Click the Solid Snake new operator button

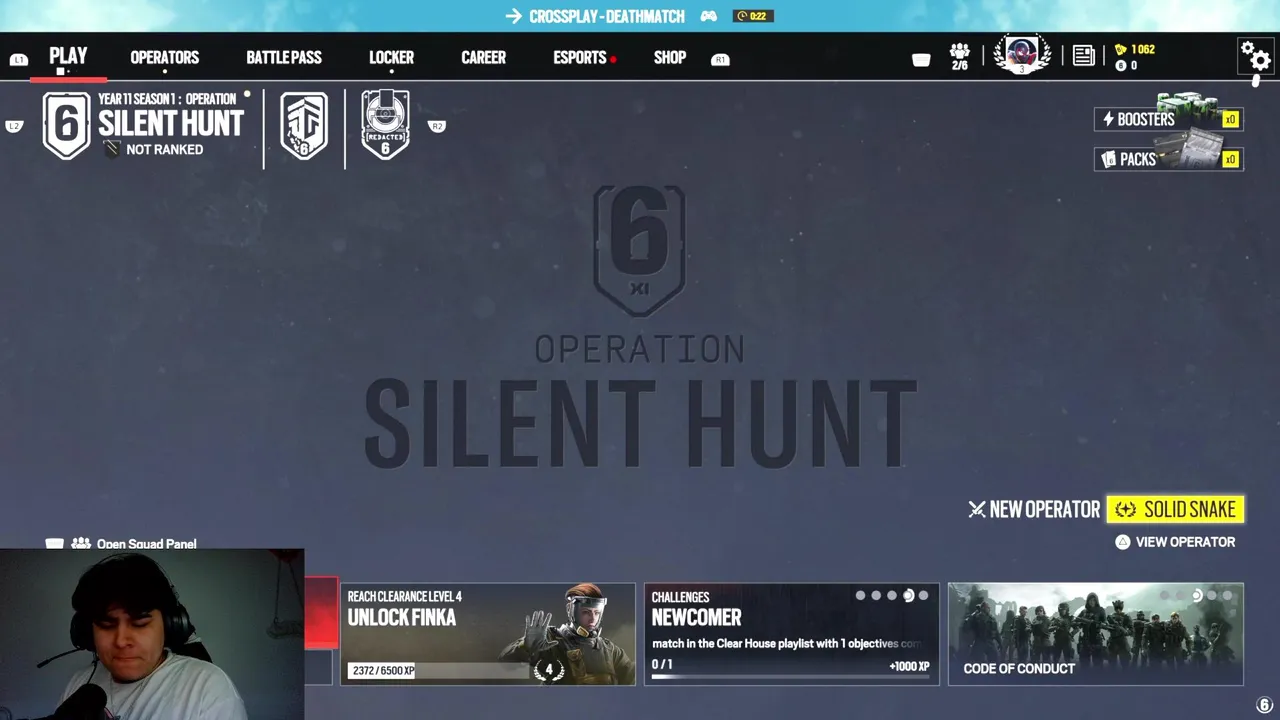1175,510
